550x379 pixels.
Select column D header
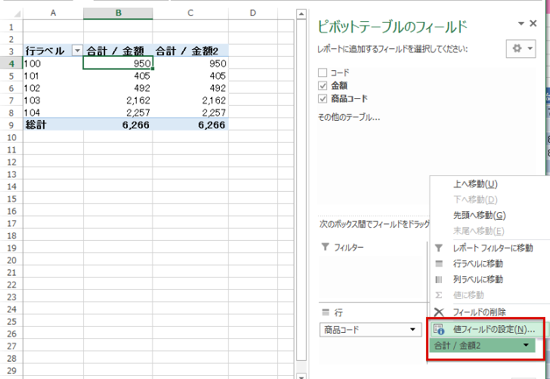253,13
